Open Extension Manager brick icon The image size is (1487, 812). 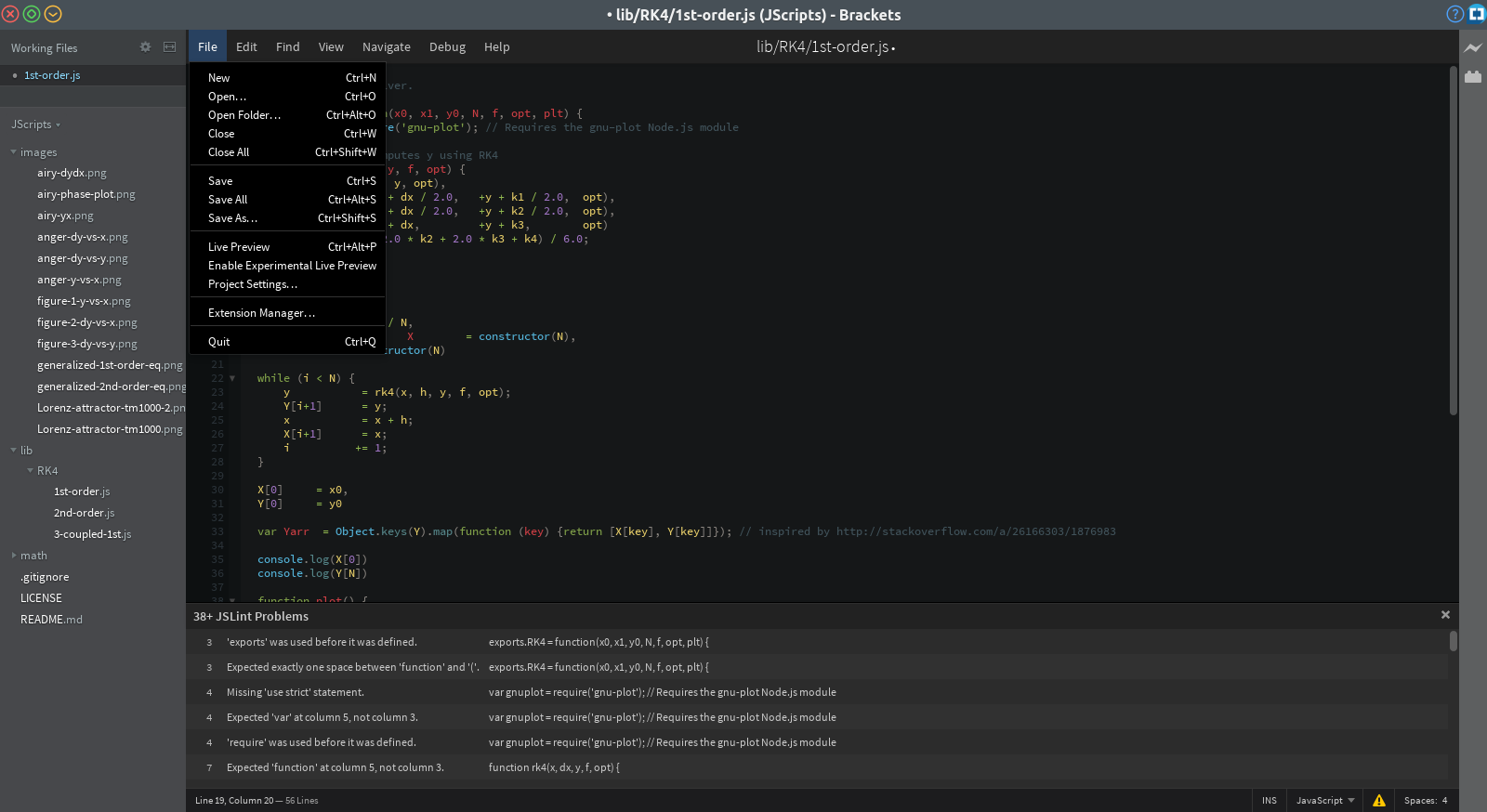pyautogui.click(x=1473, y=76)
